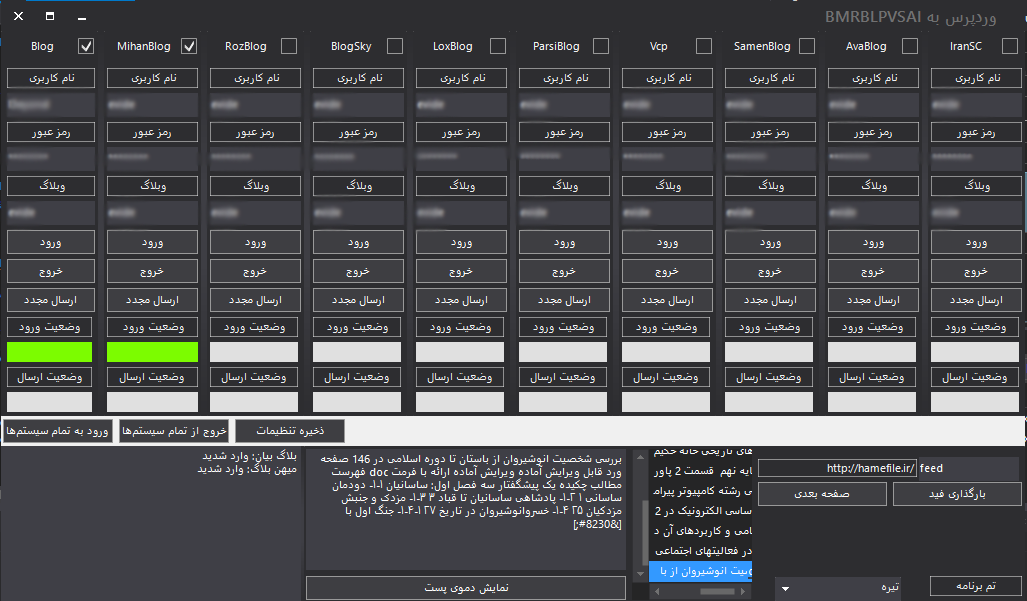1027x601 pixels.
Task: Click وبلاگ label under SamenBlog
Action: point(770,186)
